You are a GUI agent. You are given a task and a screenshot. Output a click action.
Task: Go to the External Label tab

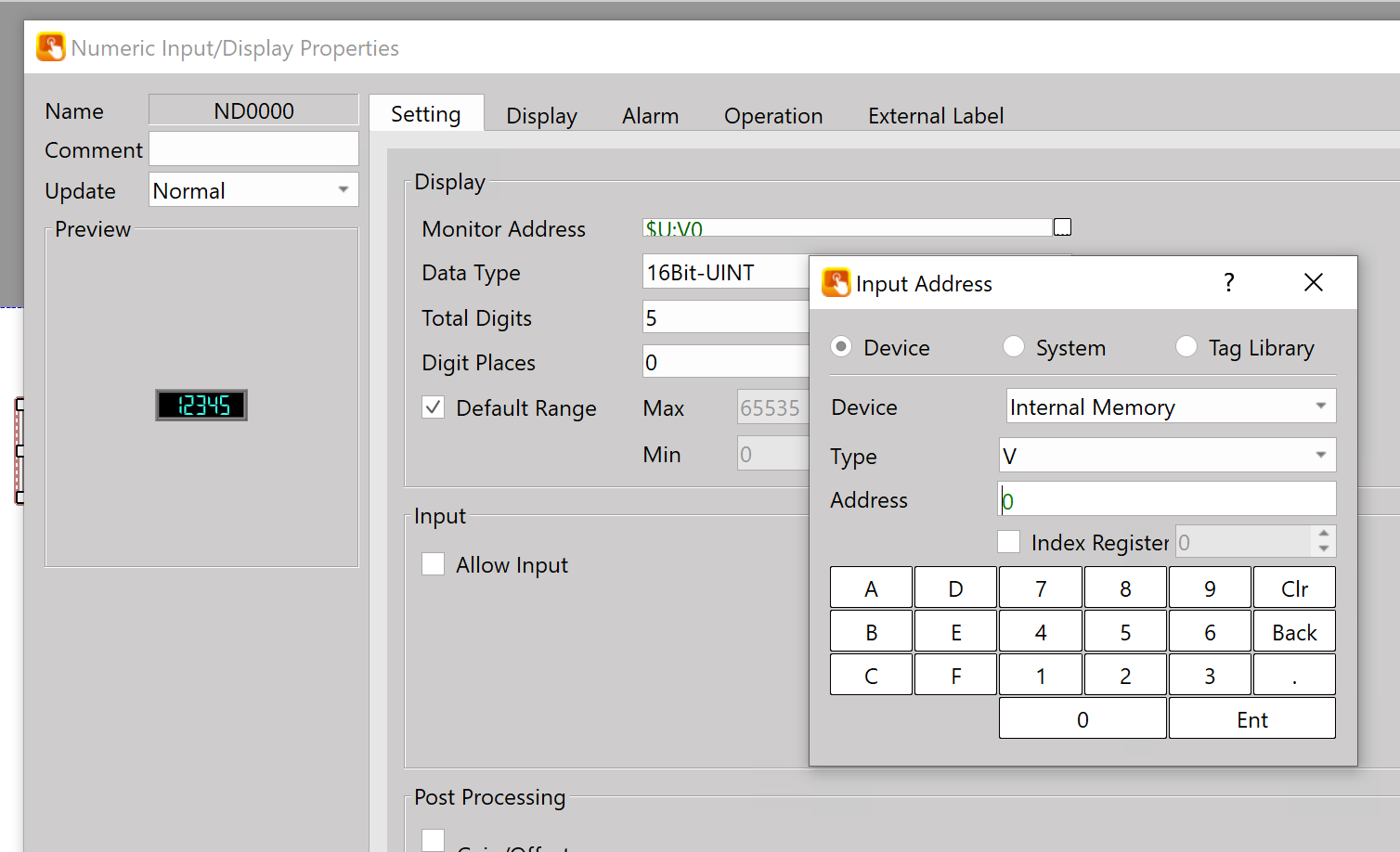pos(935,116)
